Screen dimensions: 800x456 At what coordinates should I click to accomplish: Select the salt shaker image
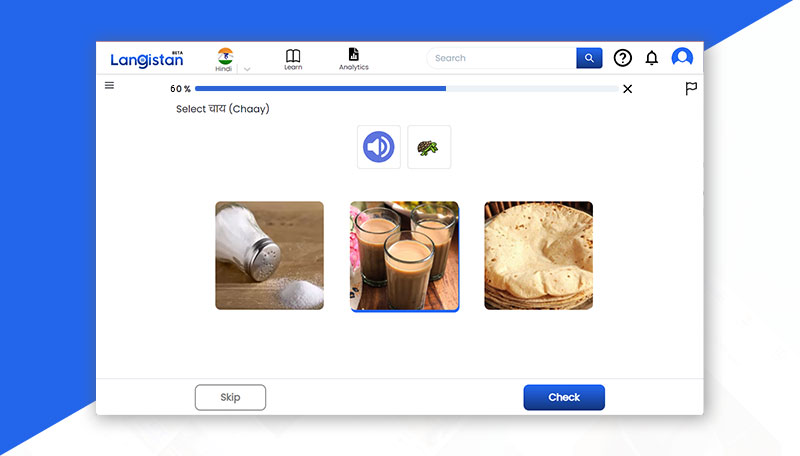tap(269, 255)
